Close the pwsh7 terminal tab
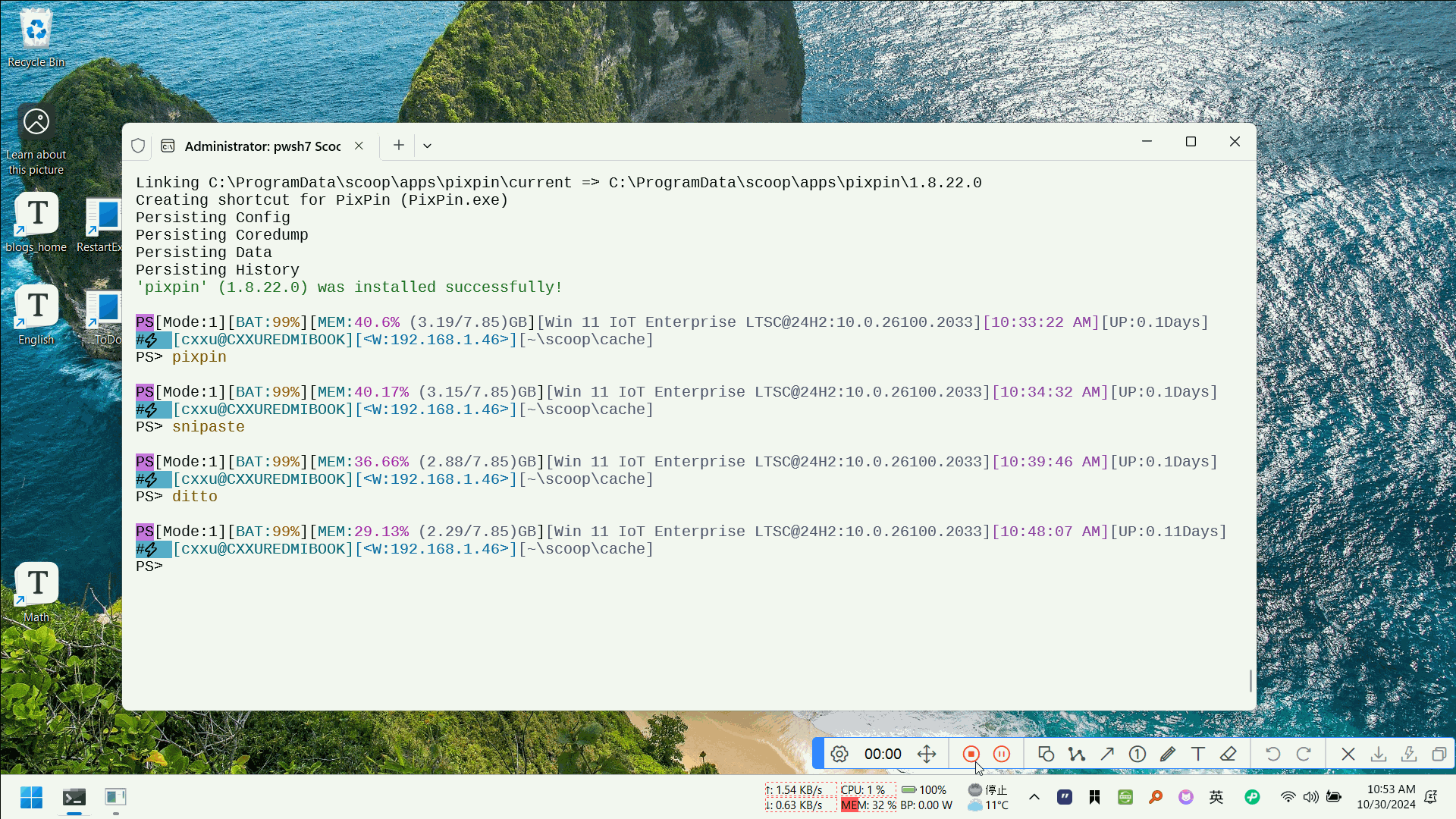 tap(359, 146)
